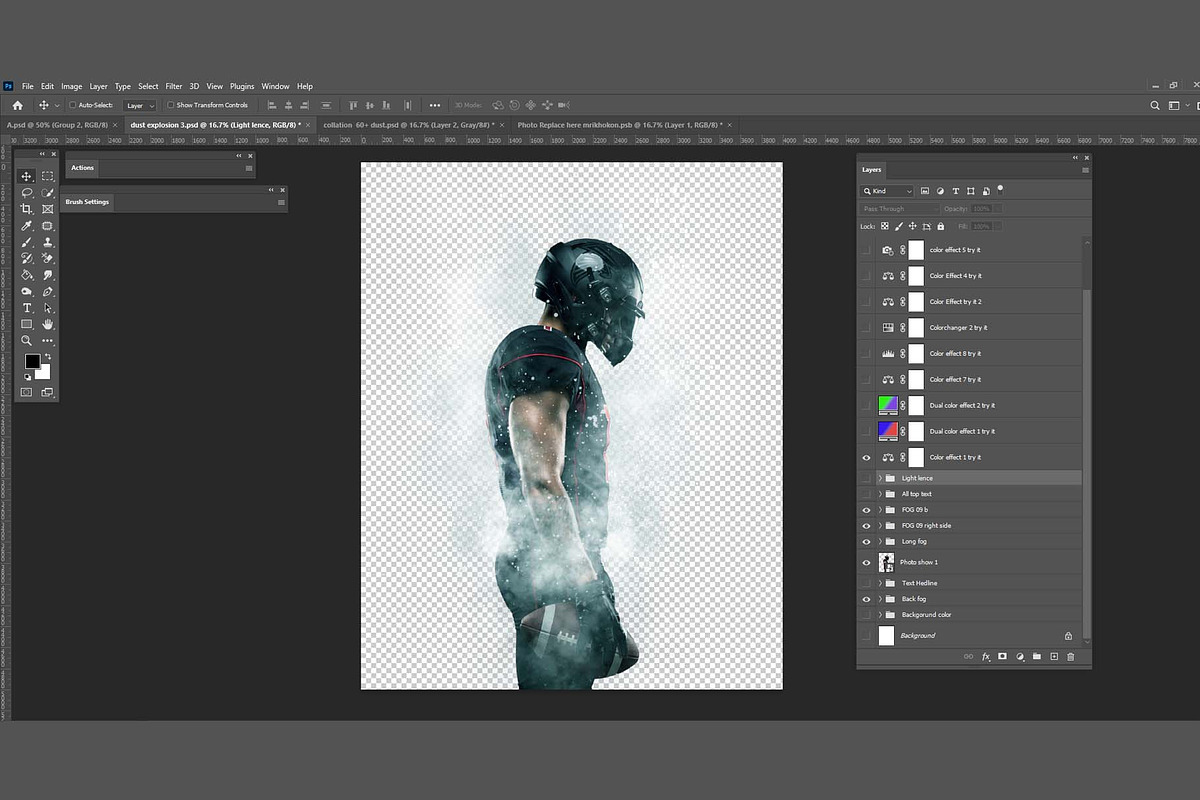
Task: Lock transparent pixels icon
Action: tap(884, 226)
